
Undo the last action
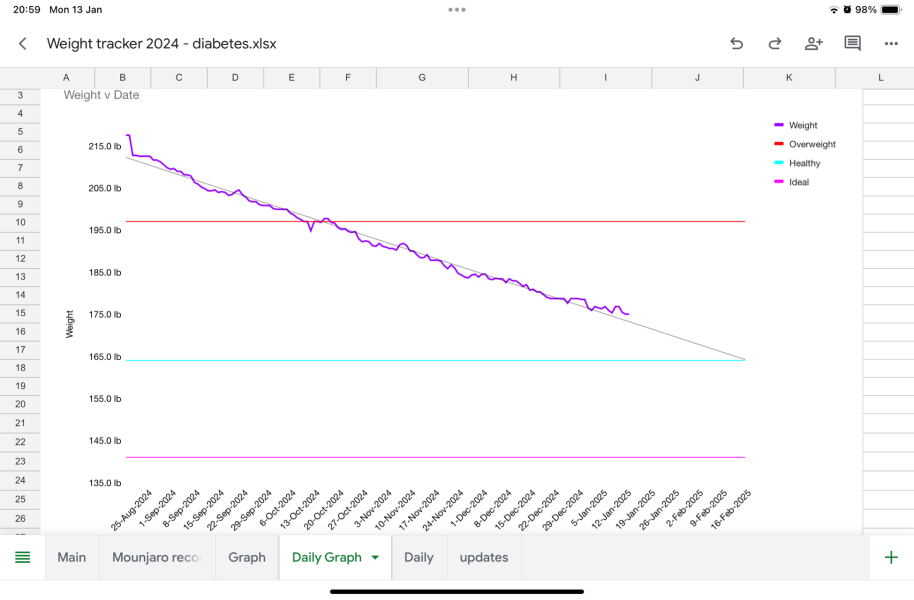point(736,44)
